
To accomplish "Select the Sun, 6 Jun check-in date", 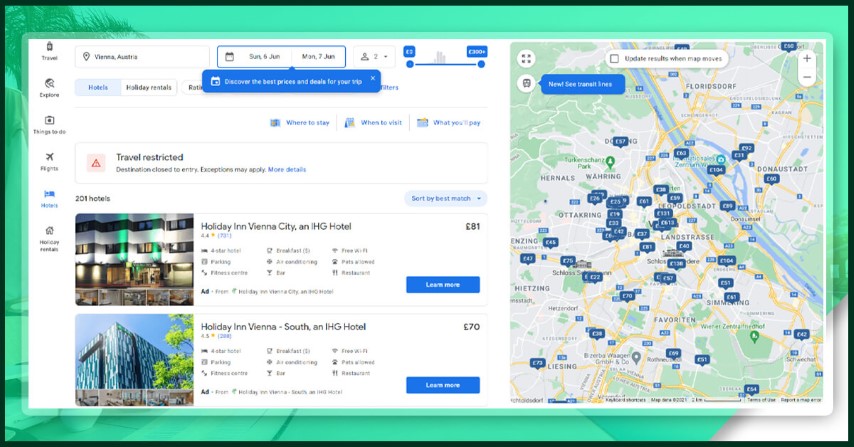I will (x=264, y=57).
